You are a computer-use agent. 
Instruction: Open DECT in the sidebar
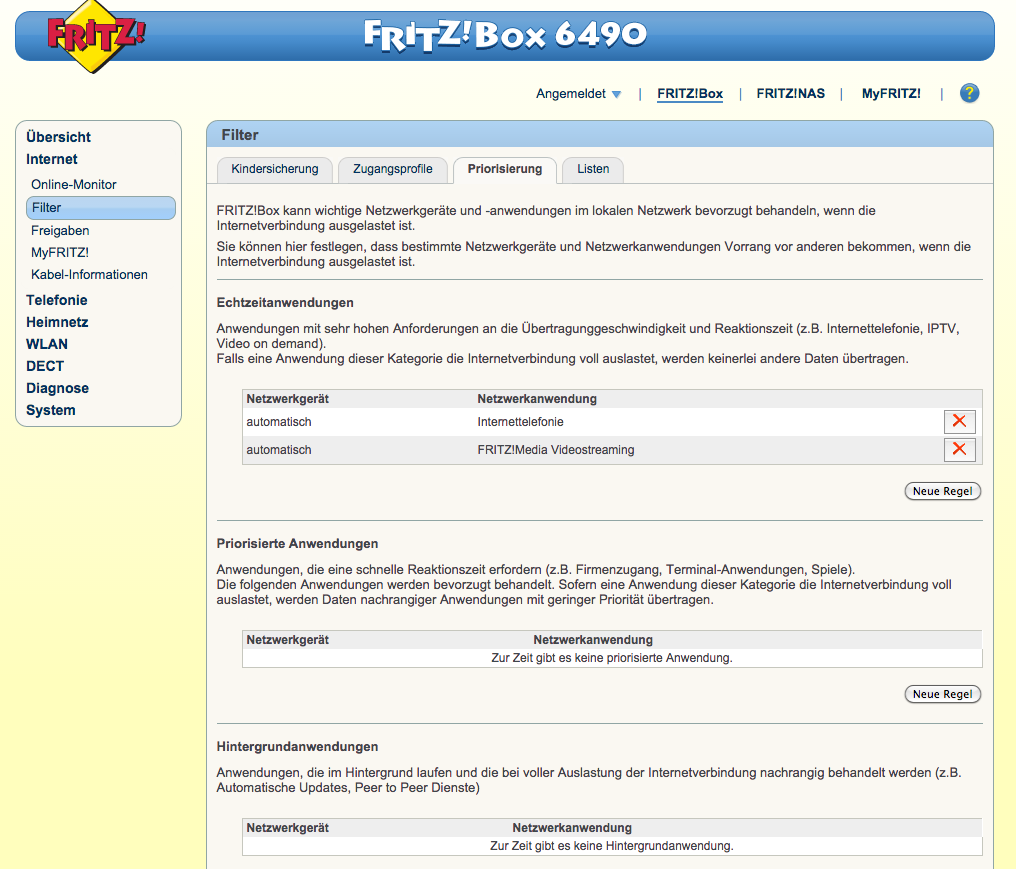45,366
